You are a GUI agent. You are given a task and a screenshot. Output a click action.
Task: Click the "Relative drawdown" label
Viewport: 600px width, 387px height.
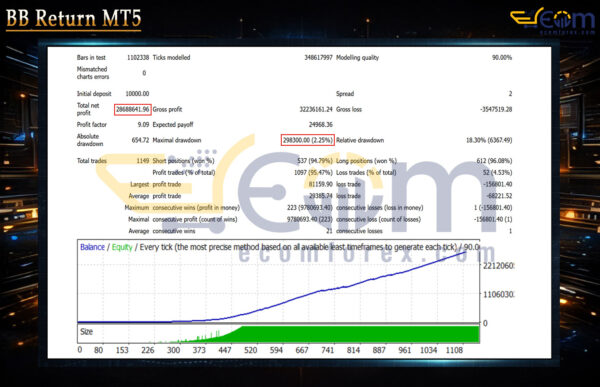click(x=360, y=140)
